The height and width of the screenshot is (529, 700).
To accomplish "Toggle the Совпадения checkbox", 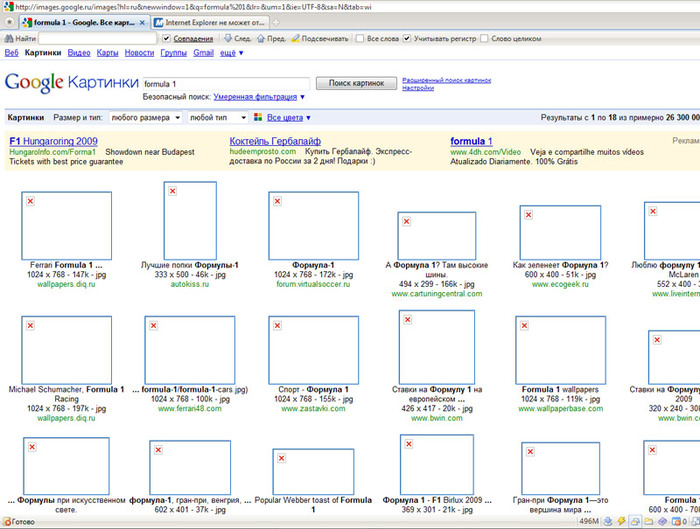I will coord(166,38).
